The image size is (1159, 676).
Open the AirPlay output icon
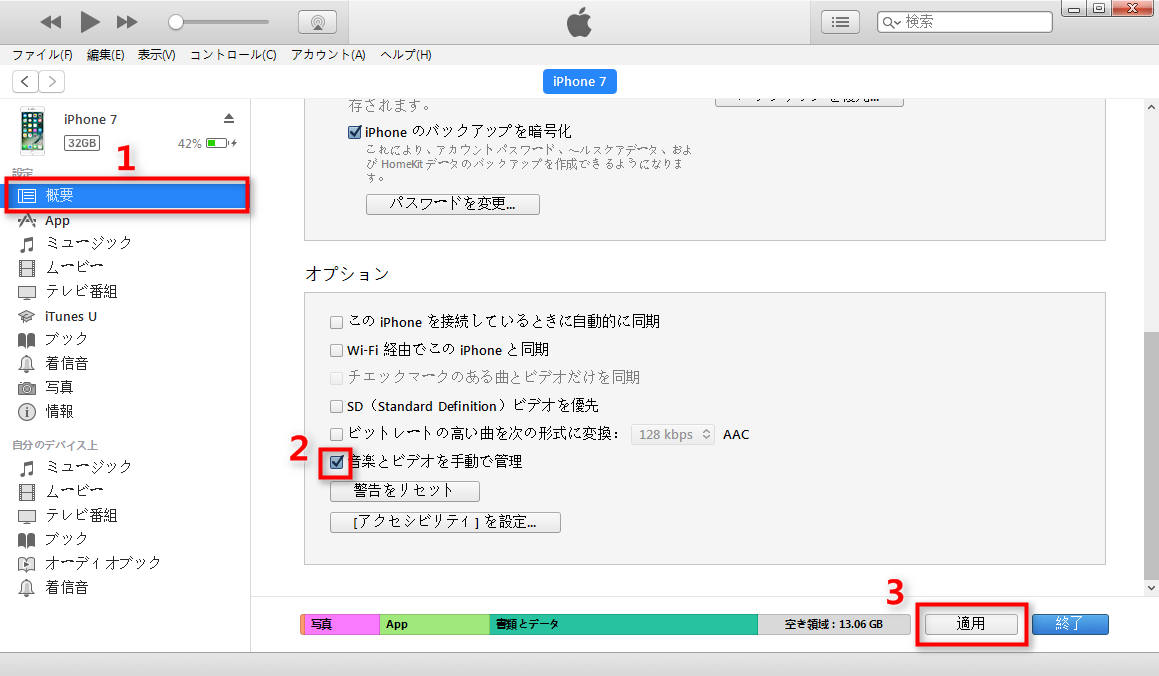317,22
